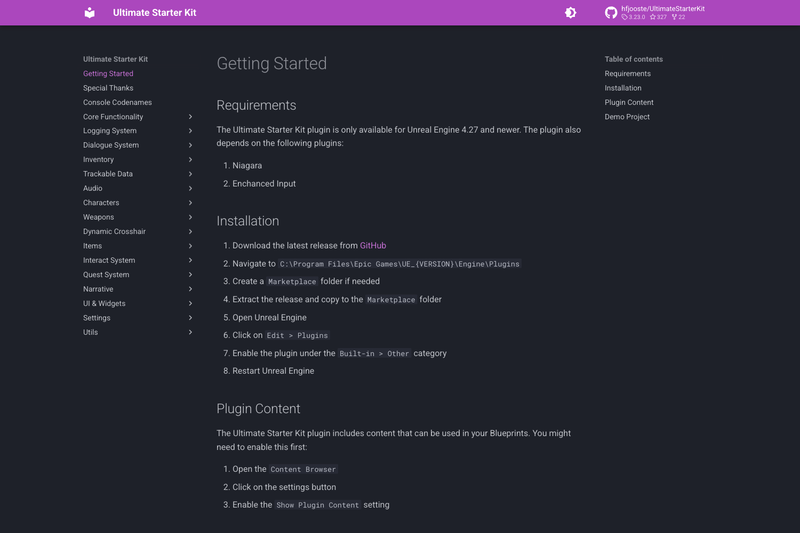Click the 'Restart Unreal Engine' step

(273, 371)
